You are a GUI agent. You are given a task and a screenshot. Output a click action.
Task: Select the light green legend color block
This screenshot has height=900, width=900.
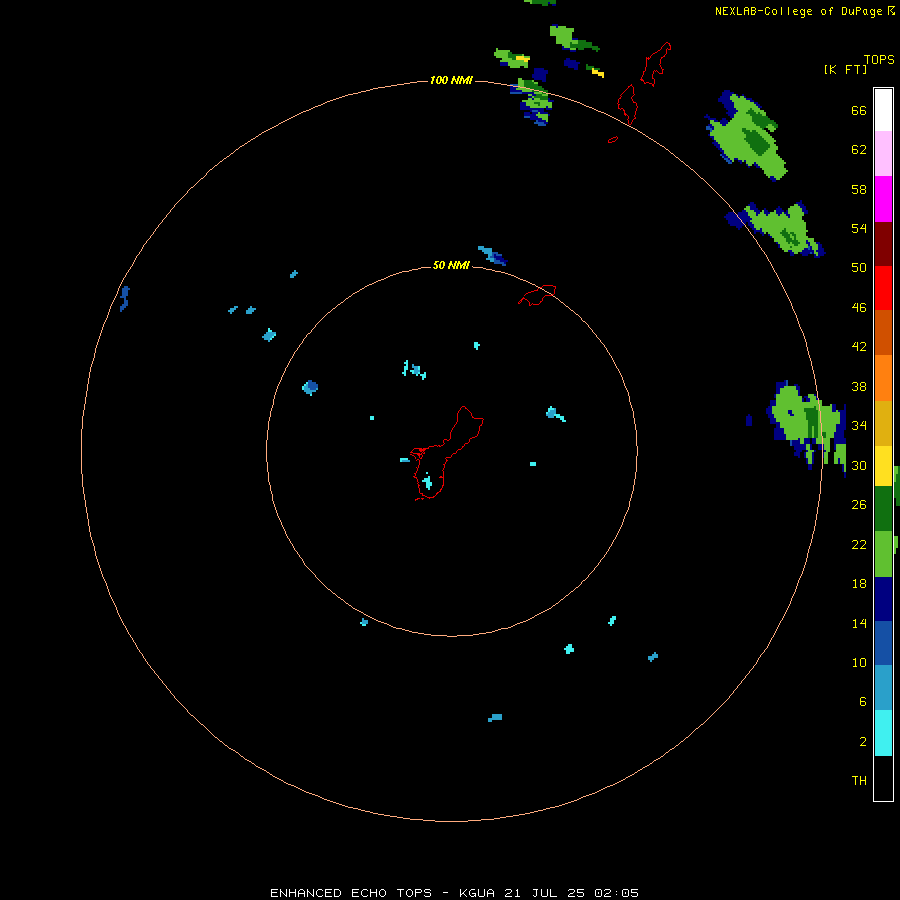[883, 554]
